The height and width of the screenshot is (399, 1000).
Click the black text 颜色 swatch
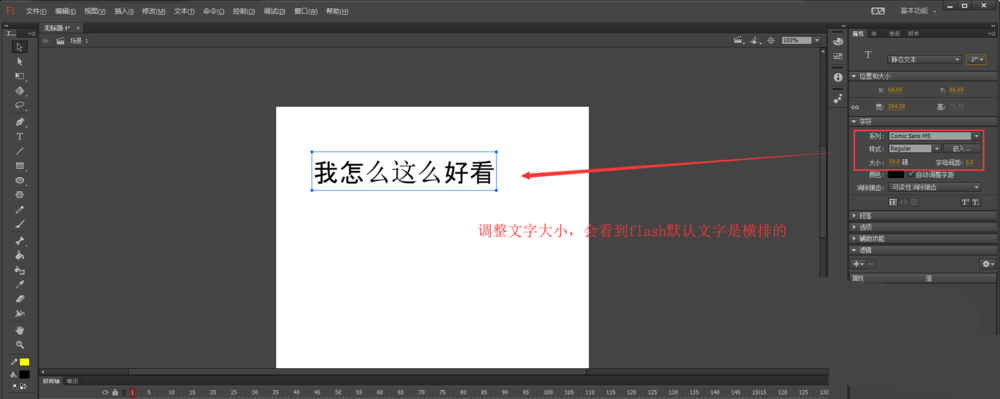pyautogui.click(x=896, y=174)
